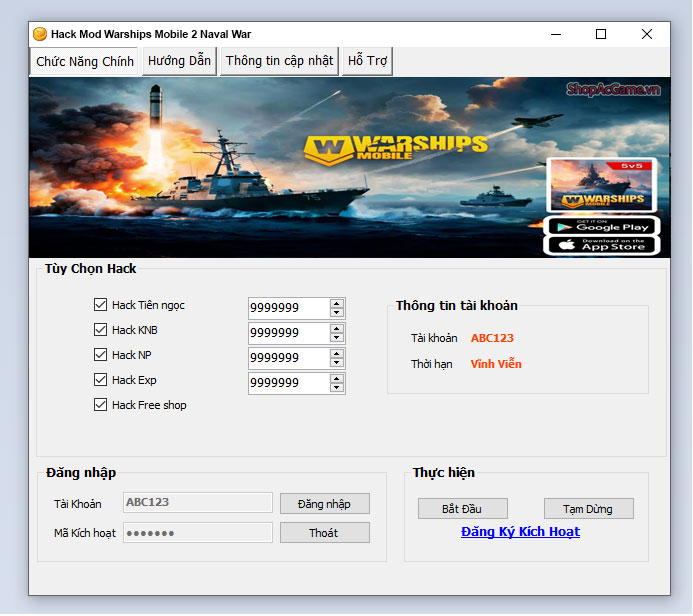The height and width of the screenshot is (616, 693).
Task: Disable the Hack Exp checkbox
Action: point(100,380)
